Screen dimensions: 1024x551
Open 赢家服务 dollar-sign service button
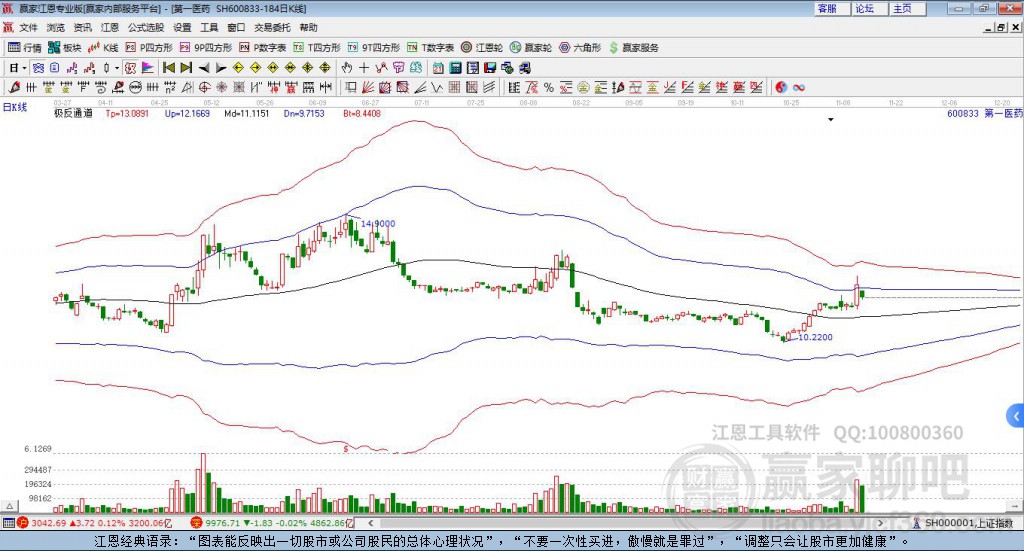pos(634,48)
